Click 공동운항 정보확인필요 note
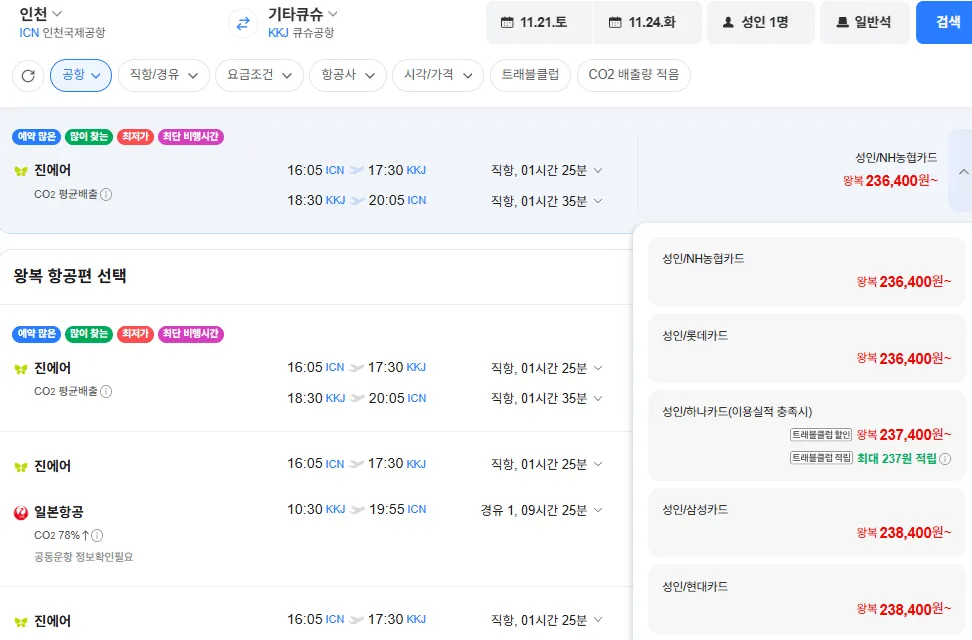 tap(84, 557)
